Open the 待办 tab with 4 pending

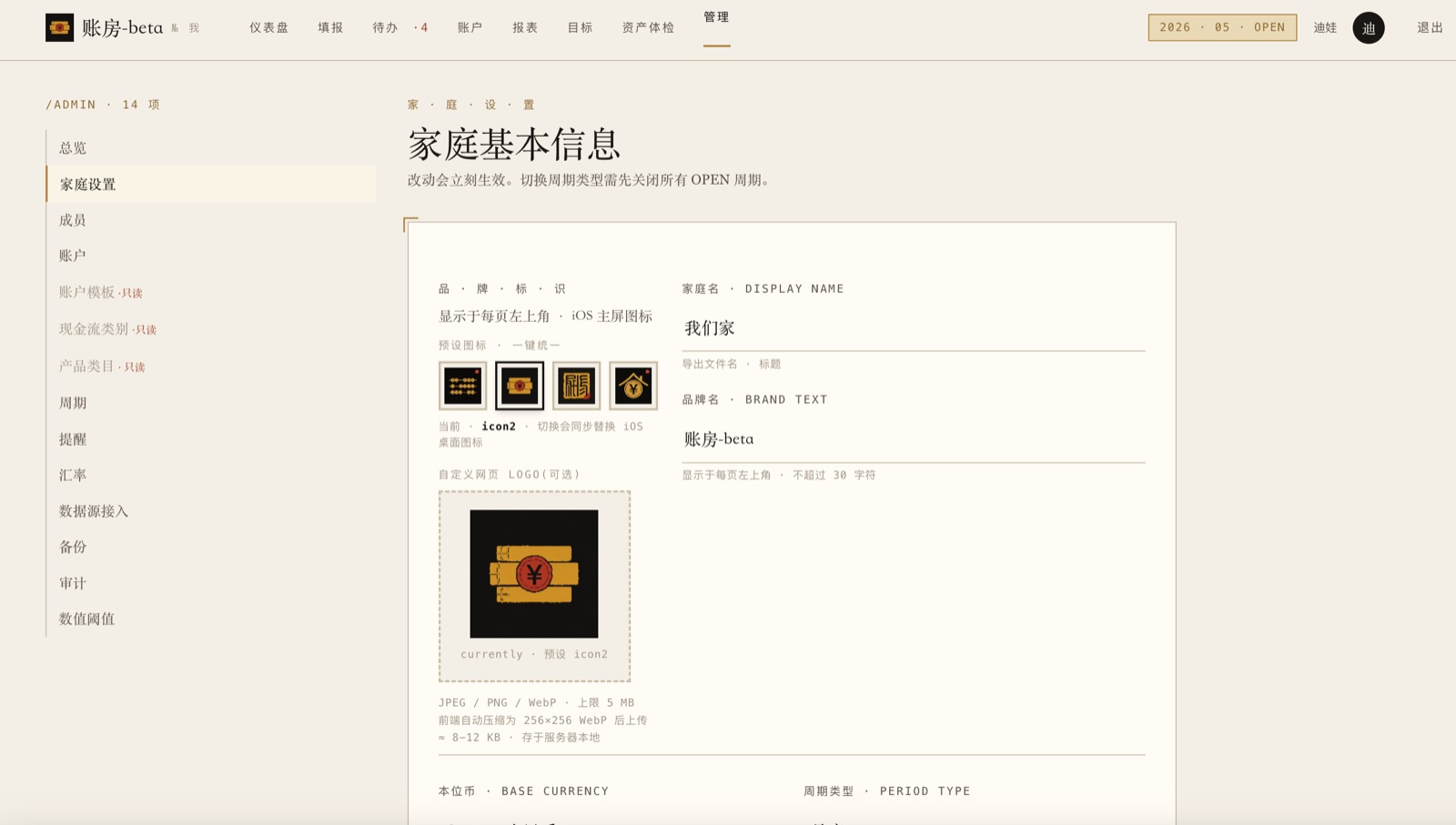[x=400, y=27]
